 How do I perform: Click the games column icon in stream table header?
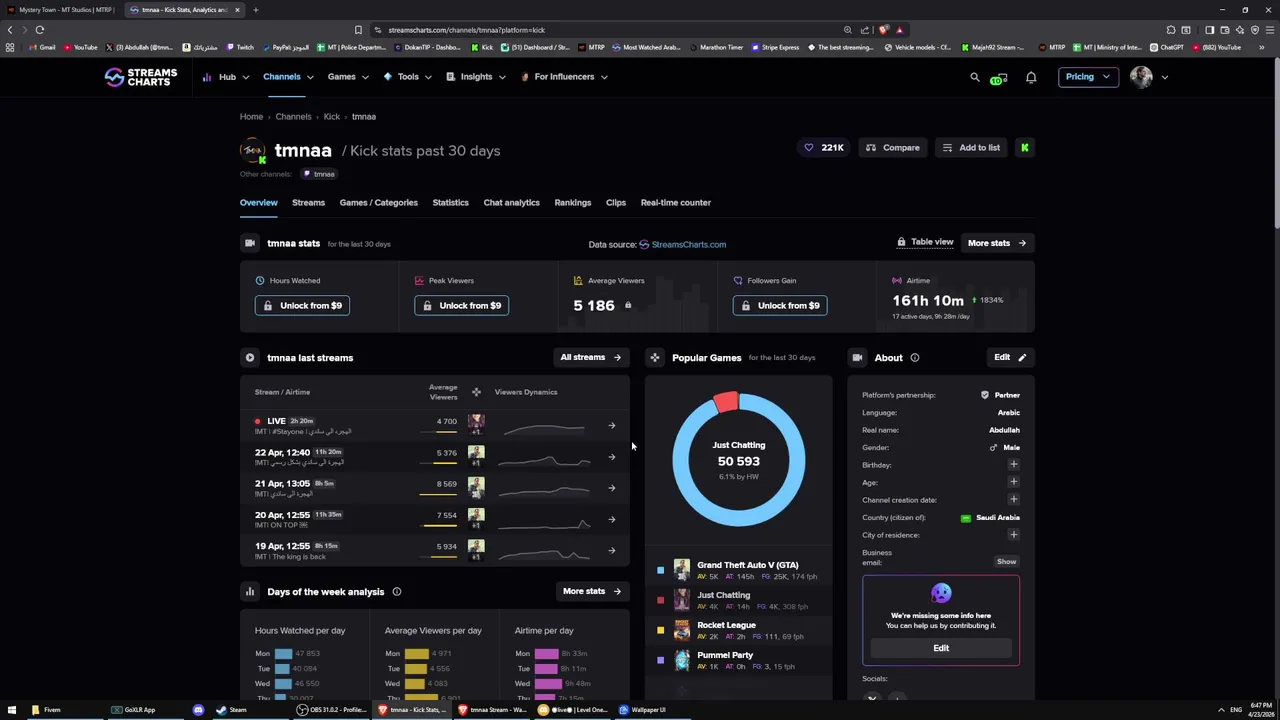(476, 392)
